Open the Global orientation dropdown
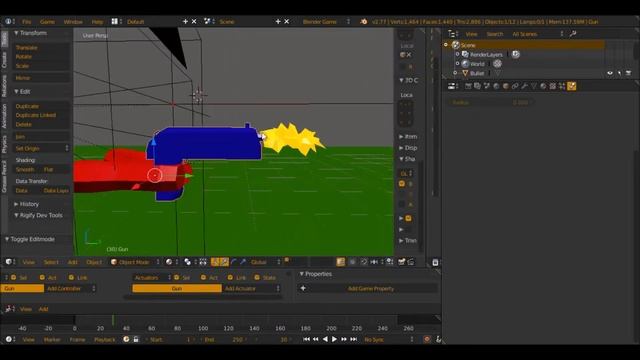The height and width of the screenshot is (360, 640). click(x=265, y=262)
